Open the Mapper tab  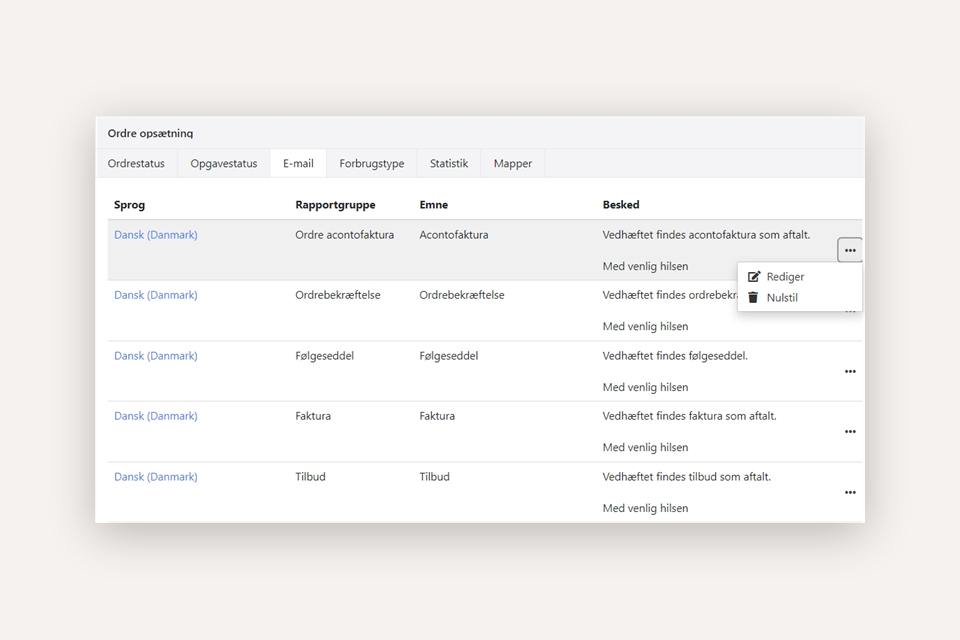coord(512,163)
